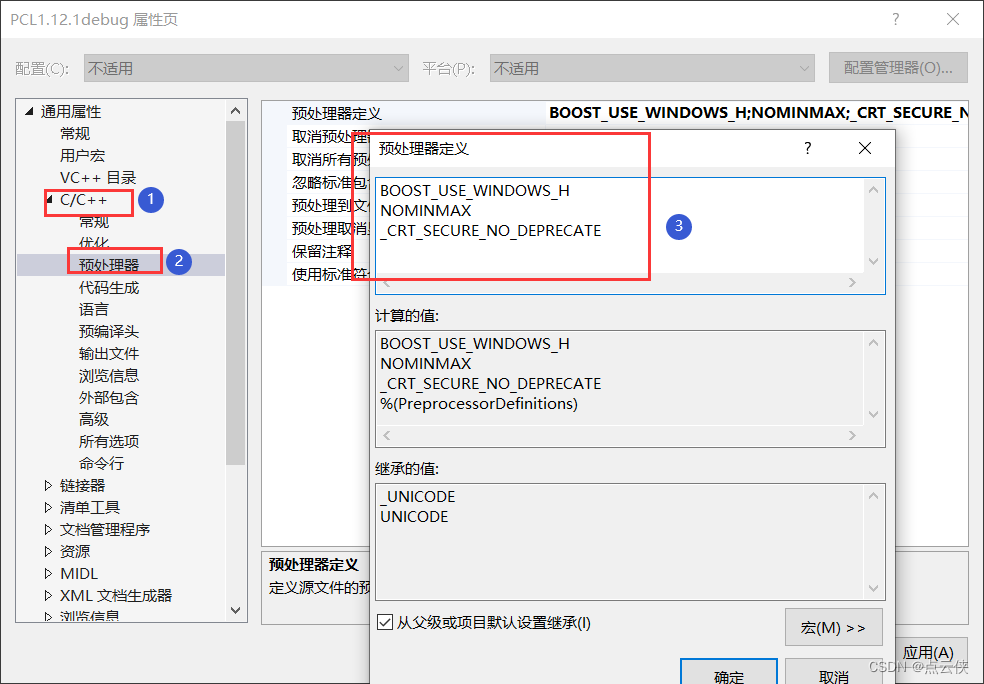Click NOMINMAX line in the edit box
Viewport: 984px width, 684px height.
tap(425, 211)
